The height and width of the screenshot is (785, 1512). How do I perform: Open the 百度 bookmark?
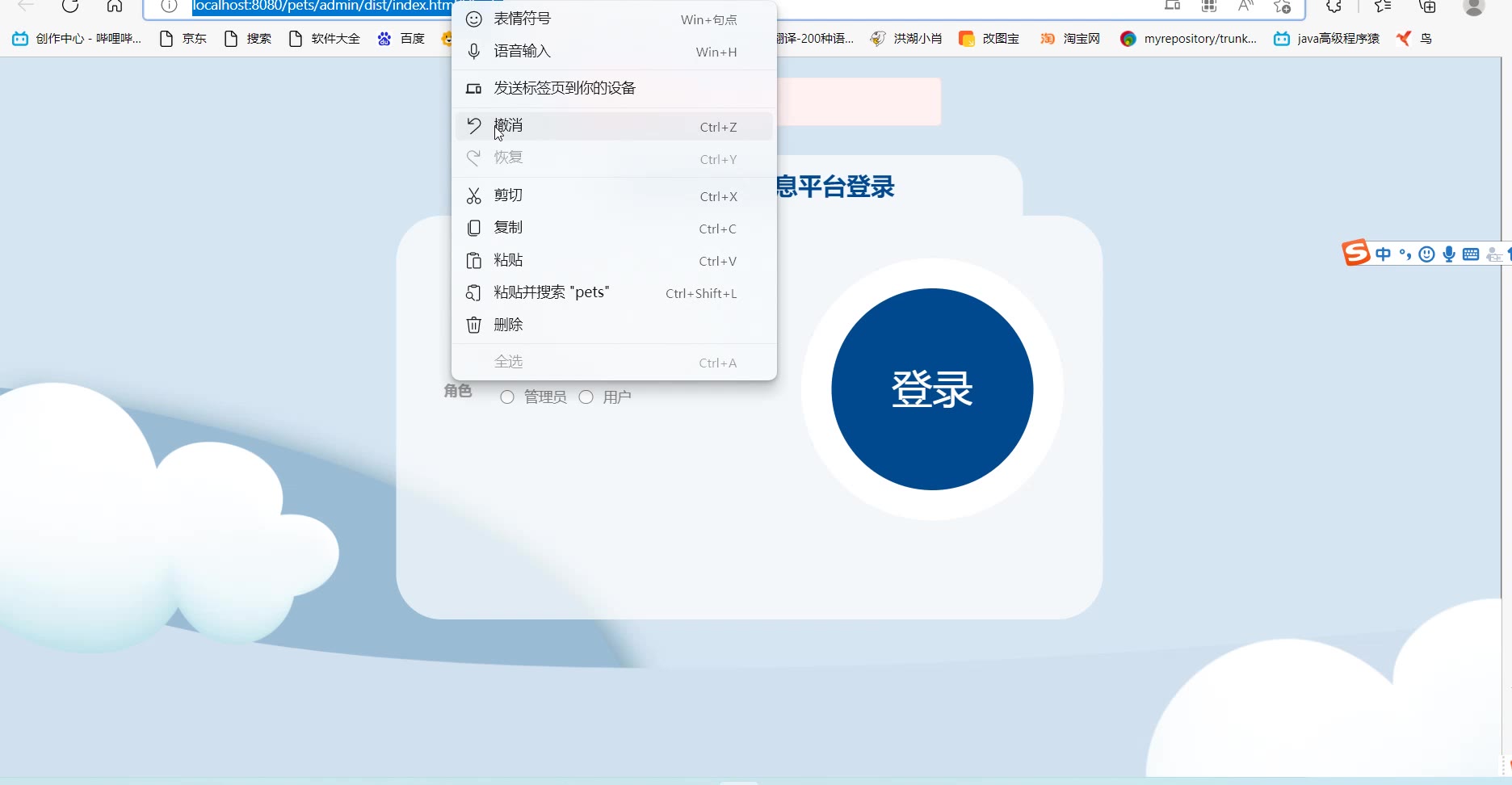click(x=401, y=38)
